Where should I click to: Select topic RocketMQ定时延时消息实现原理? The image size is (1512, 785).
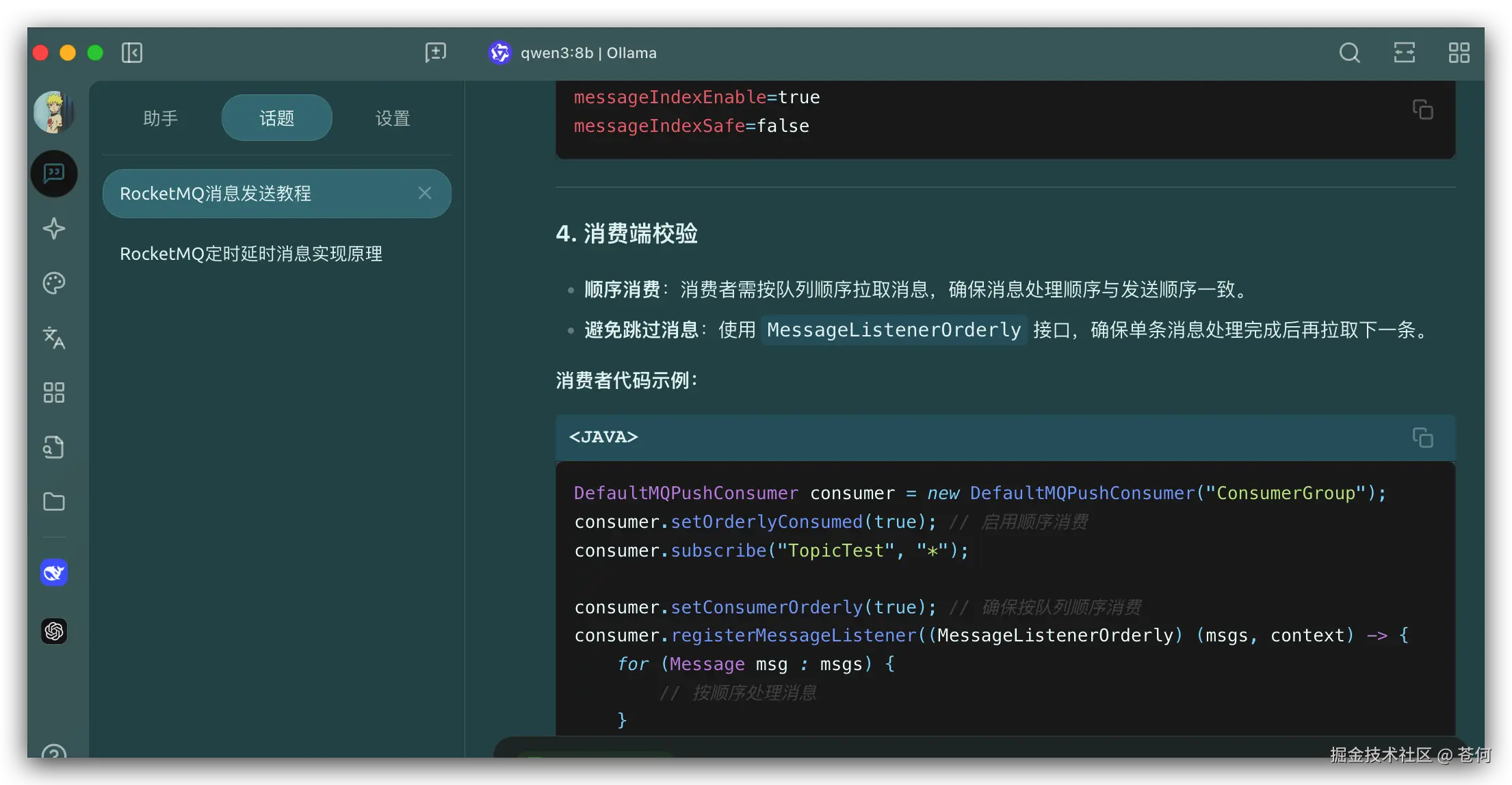(x=251, y=254)
